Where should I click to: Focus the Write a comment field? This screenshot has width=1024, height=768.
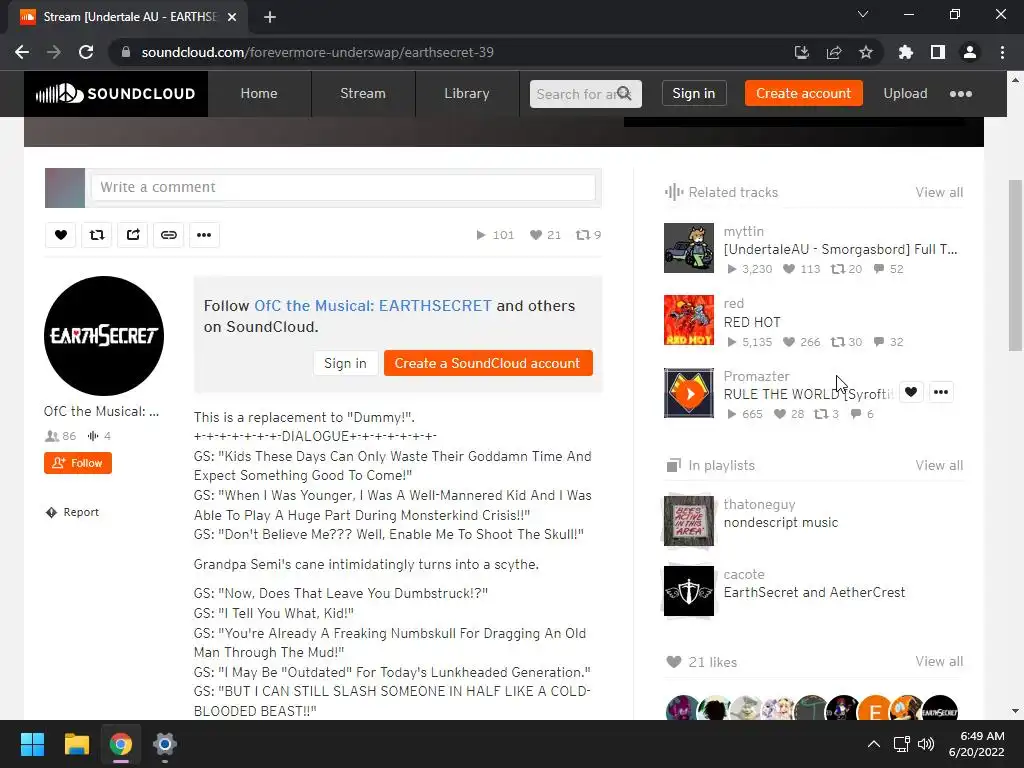click(344, 187)
